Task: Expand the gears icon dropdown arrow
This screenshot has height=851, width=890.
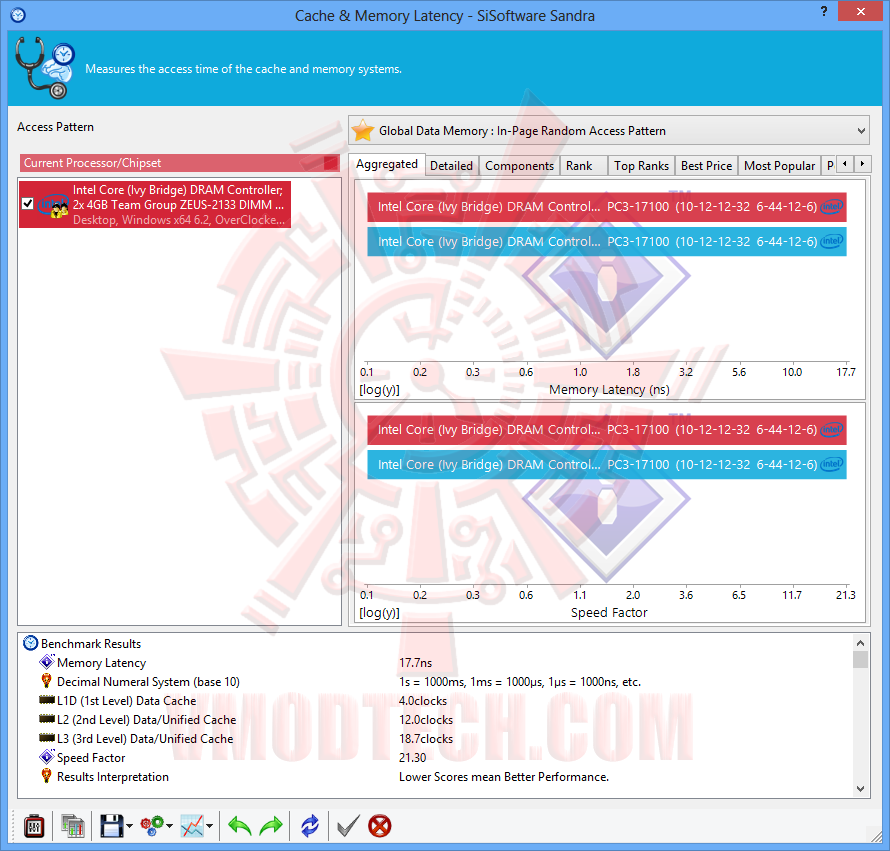Action: [169, 827]
